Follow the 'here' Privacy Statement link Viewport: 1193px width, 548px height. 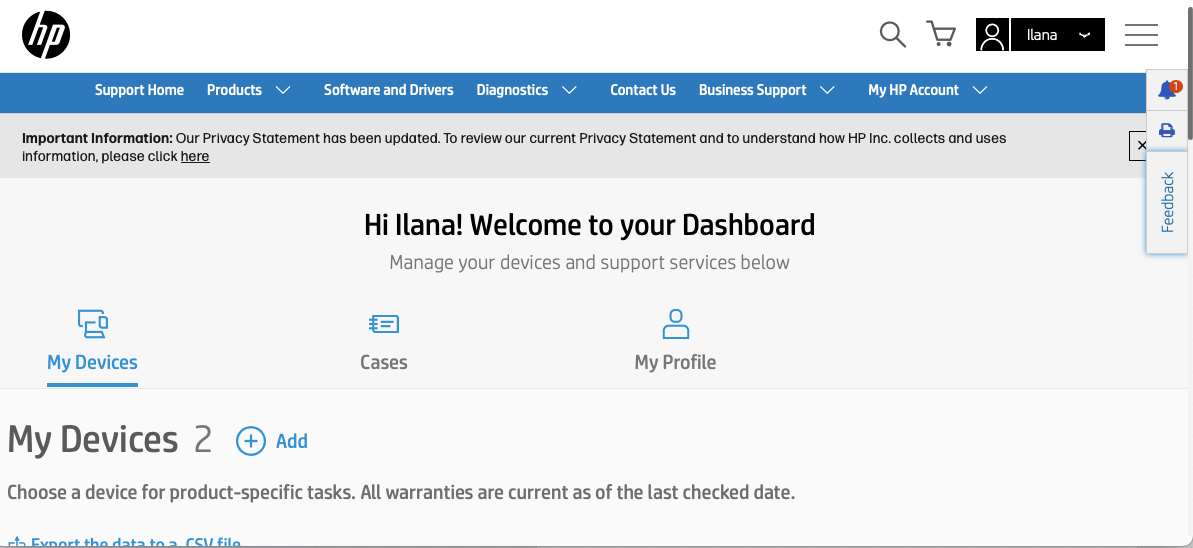pos(195,156)
